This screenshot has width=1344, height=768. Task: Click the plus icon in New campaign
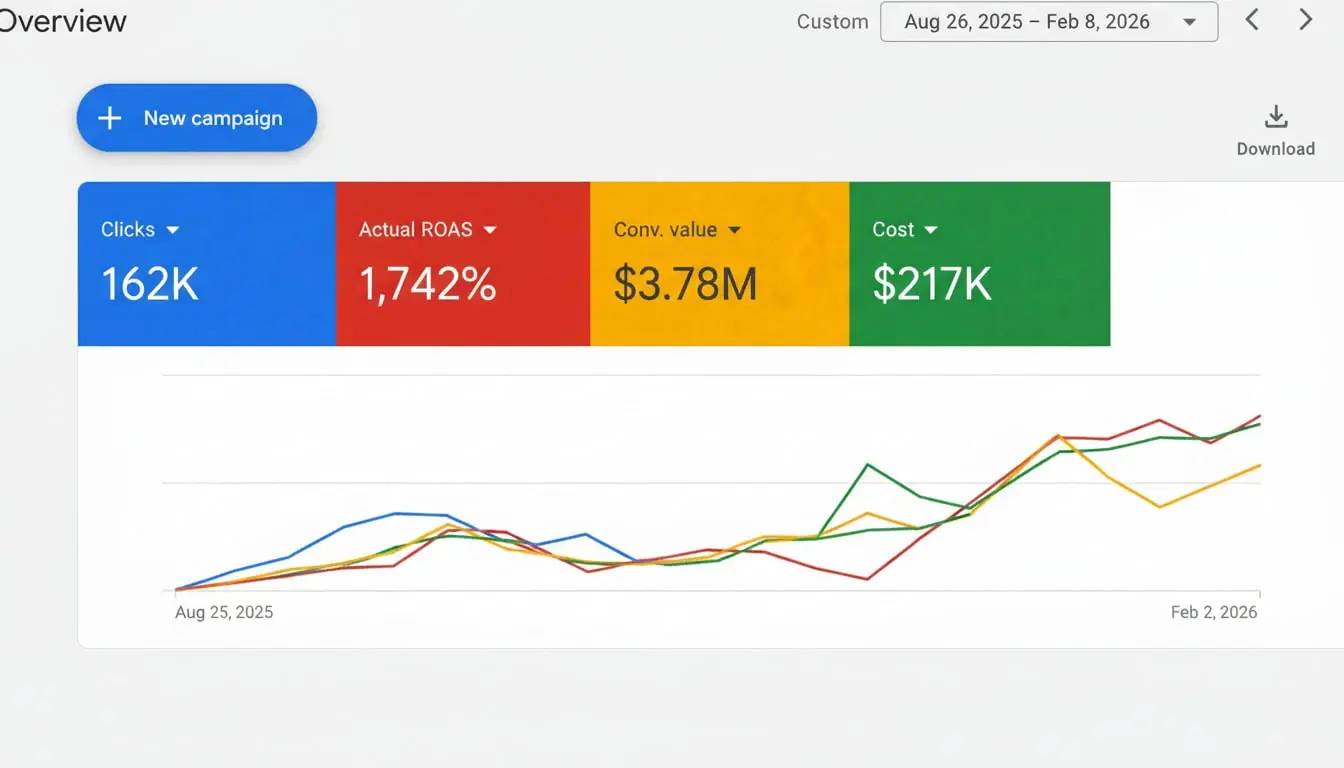(109, 118)
